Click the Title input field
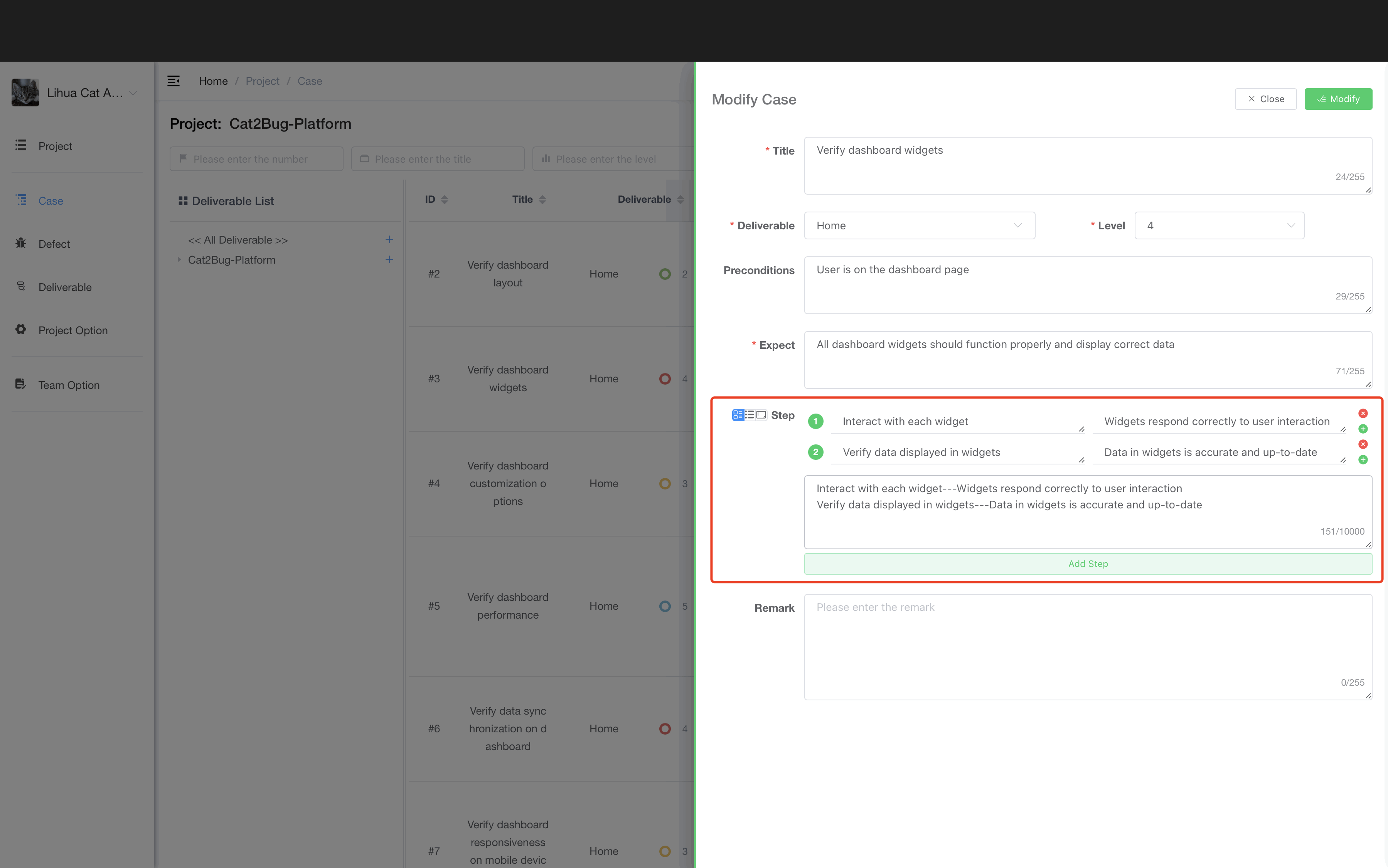The image size is (1388, 868). point(1088,163)
